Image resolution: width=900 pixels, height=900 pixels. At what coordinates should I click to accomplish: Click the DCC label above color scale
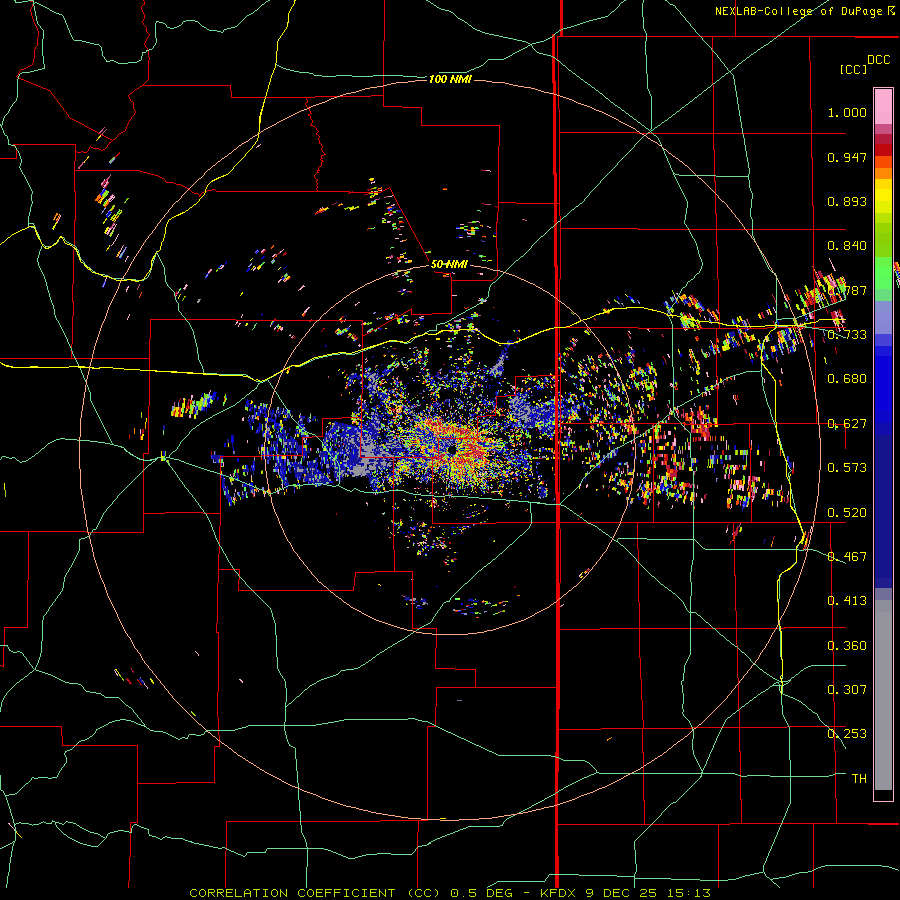[x=878, y=60]
